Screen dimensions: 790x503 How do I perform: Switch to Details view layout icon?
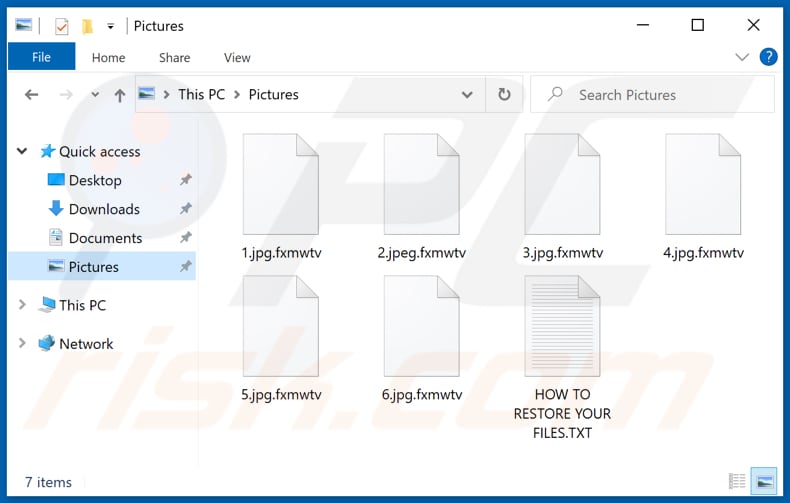737,482
